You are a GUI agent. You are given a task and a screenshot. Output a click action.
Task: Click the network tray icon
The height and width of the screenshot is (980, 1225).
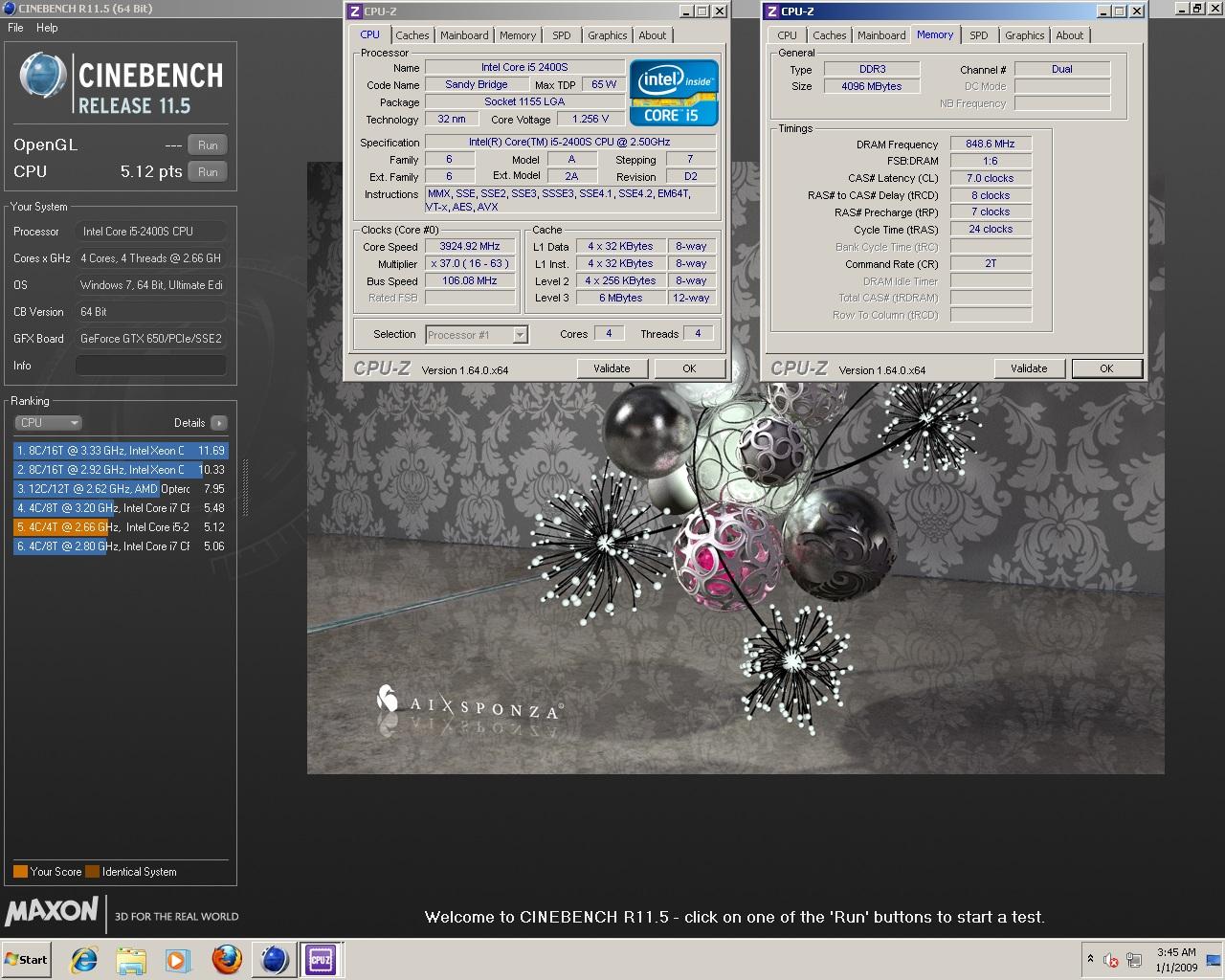click(1135, 960)
